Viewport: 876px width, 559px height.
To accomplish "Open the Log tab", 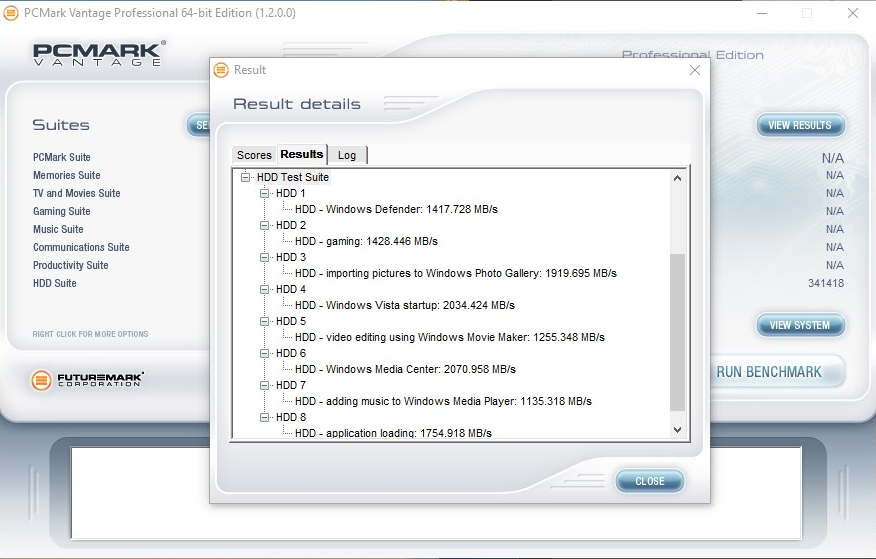I will 347,155.
